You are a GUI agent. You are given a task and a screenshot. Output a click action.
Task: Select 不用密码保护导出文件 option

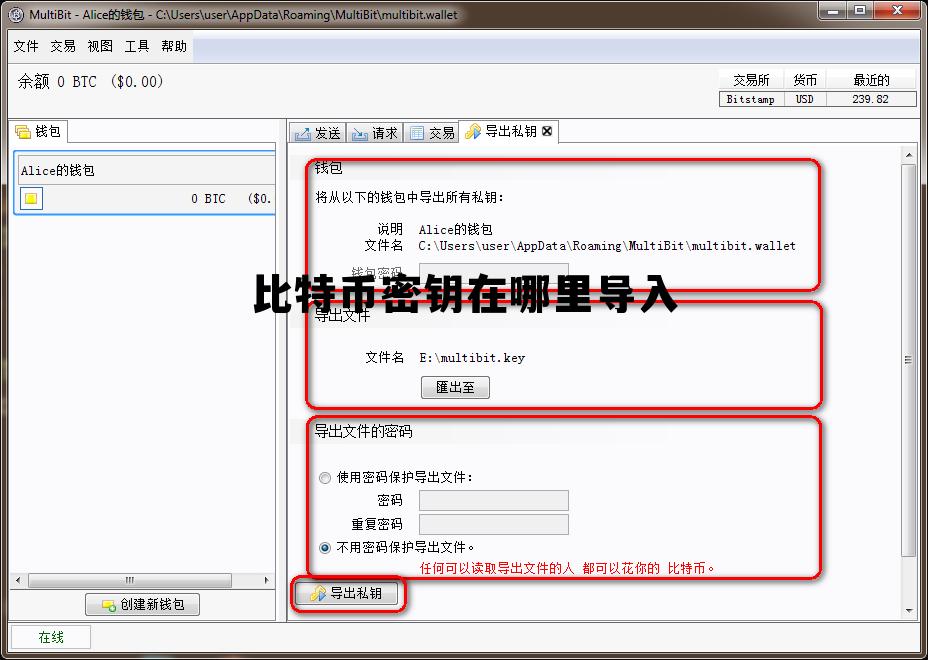click(325, 547)
